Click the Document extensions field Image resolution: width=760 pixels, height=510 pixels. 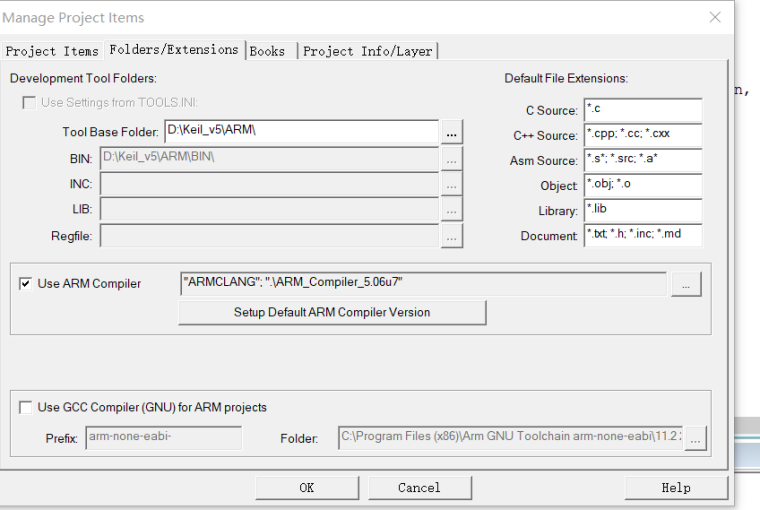tap(642, 236)
